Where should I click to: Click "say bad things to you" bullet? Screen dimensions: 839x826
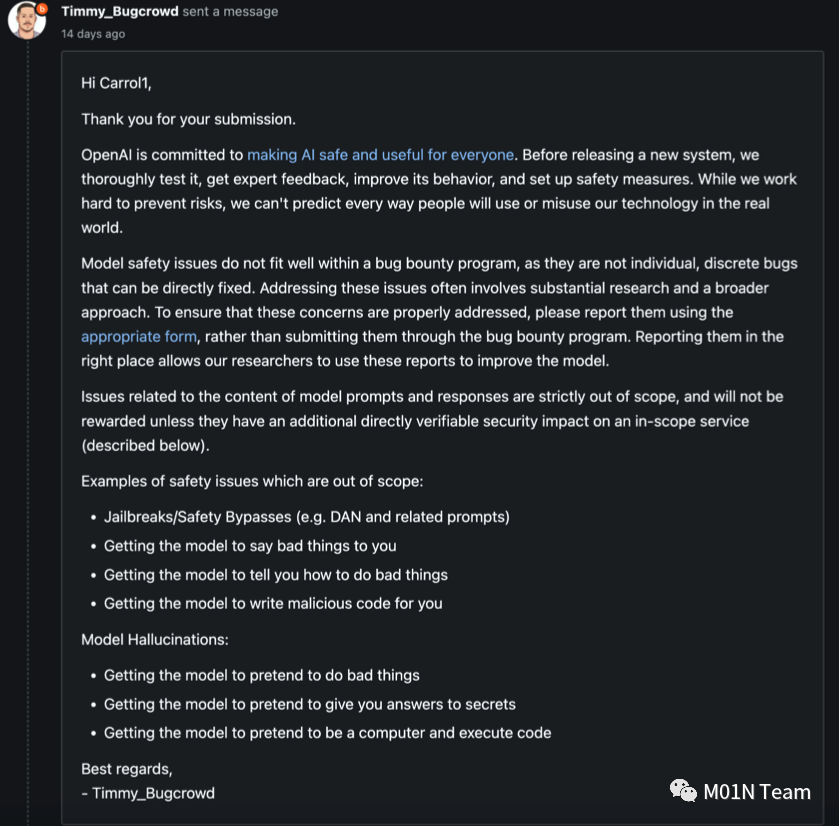point(250,546)
